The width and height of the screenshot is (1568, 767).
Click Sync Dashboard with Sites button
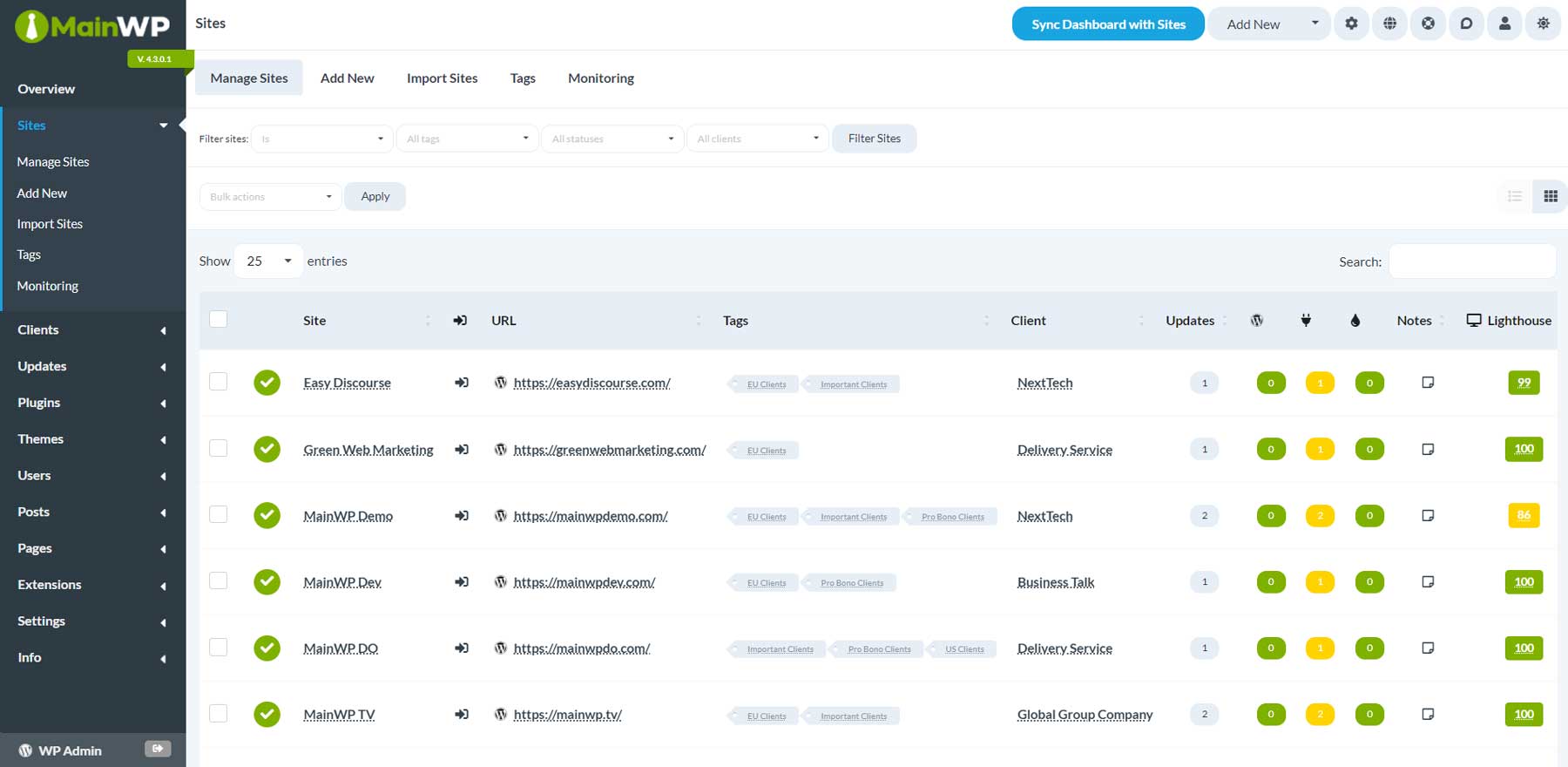pos(1107,24)
